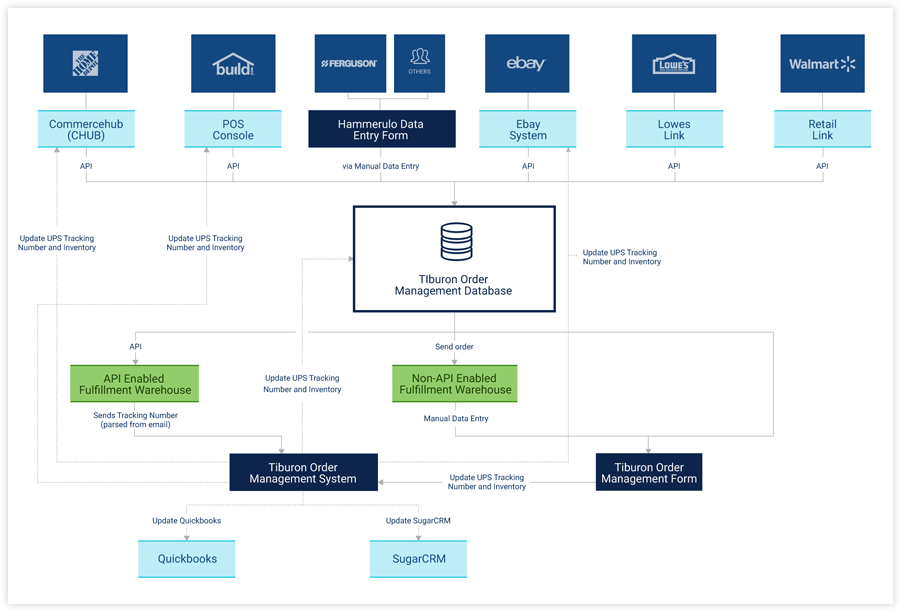Click the Lowe's logo tile
This screenshot has width=902, height=613.
(x=674, y=63)
